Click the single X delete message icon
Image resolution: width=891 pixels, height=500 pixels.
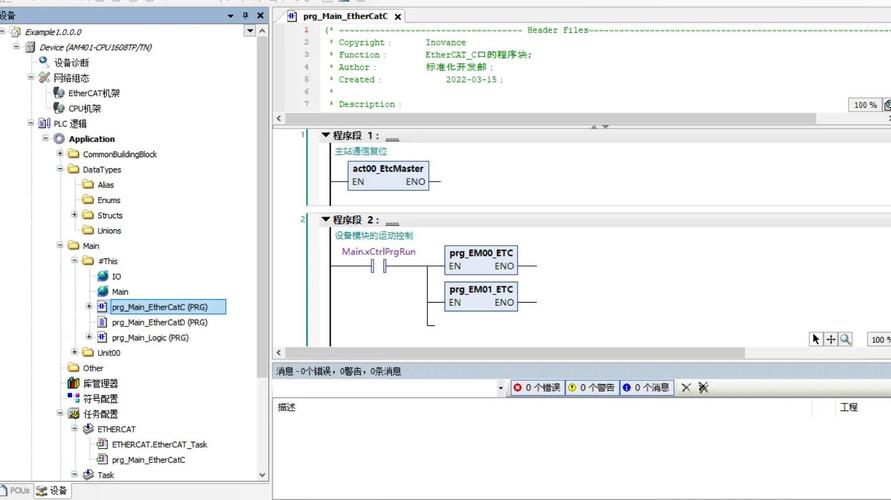pyautogui.click(x=686, y=387)
